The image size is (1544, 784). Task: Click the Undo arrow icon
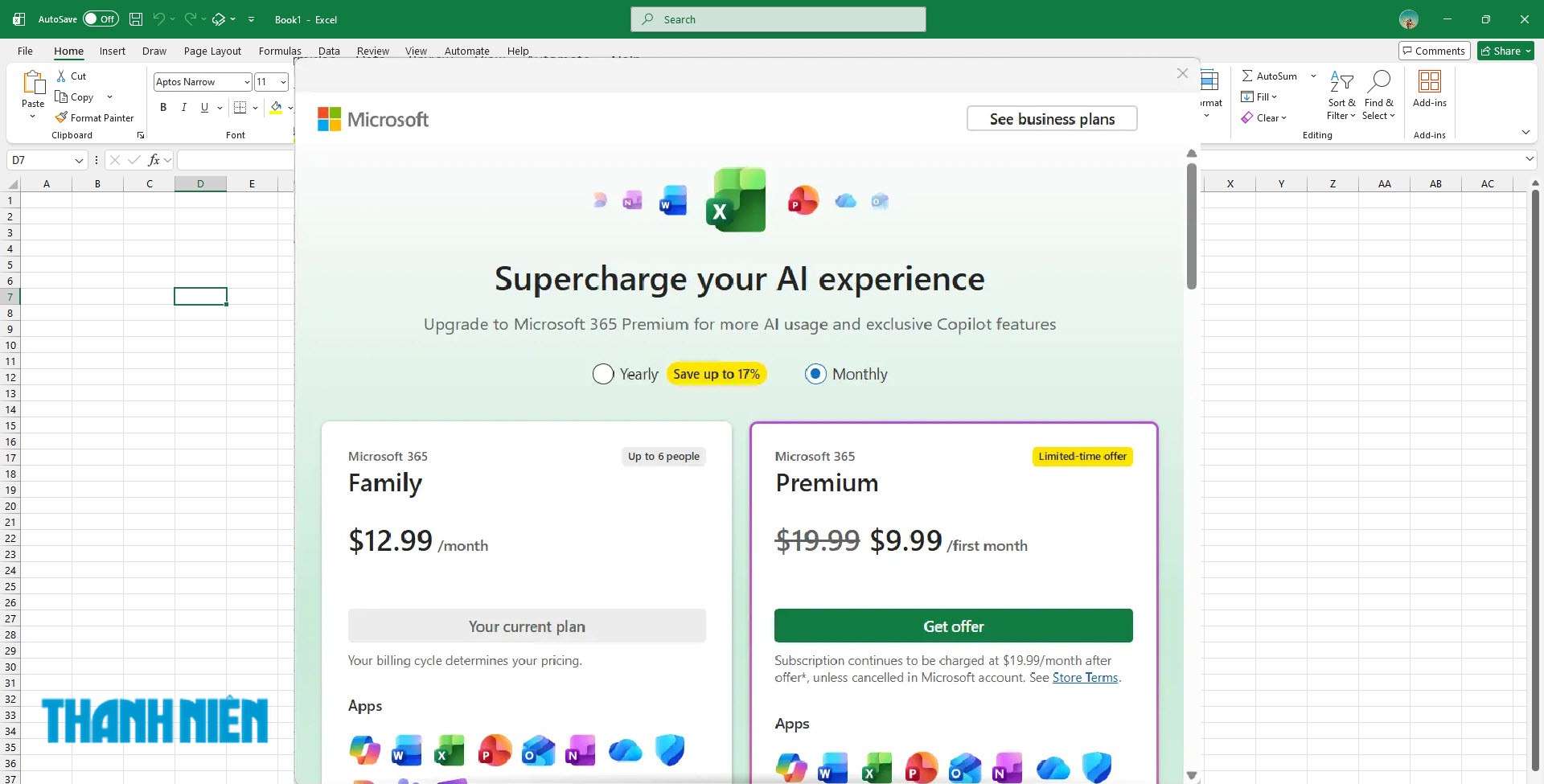pyautogui.click(x=158, y=19)
